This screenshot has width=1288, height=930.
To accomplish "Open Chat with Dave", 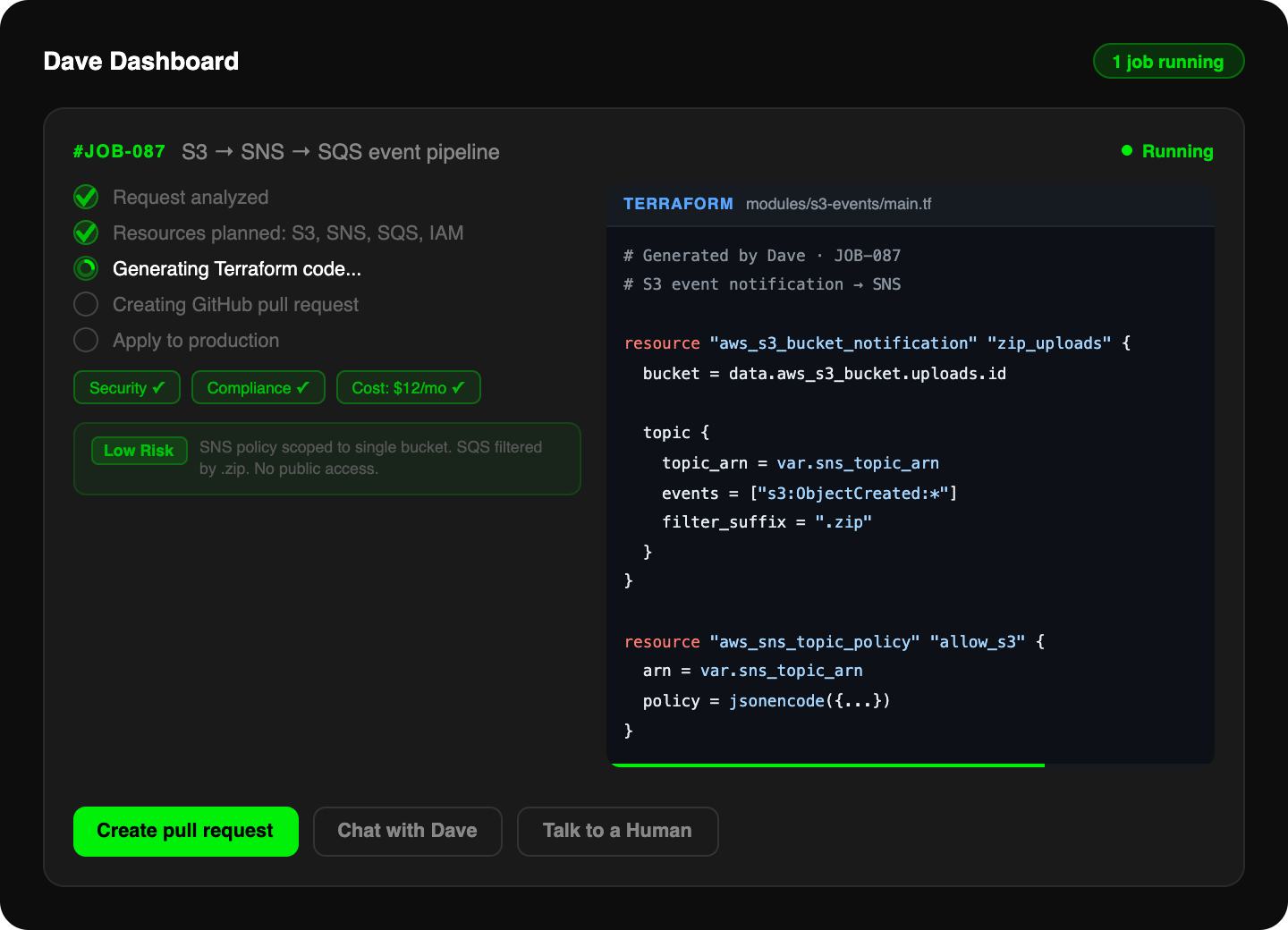I will [407, 831].
